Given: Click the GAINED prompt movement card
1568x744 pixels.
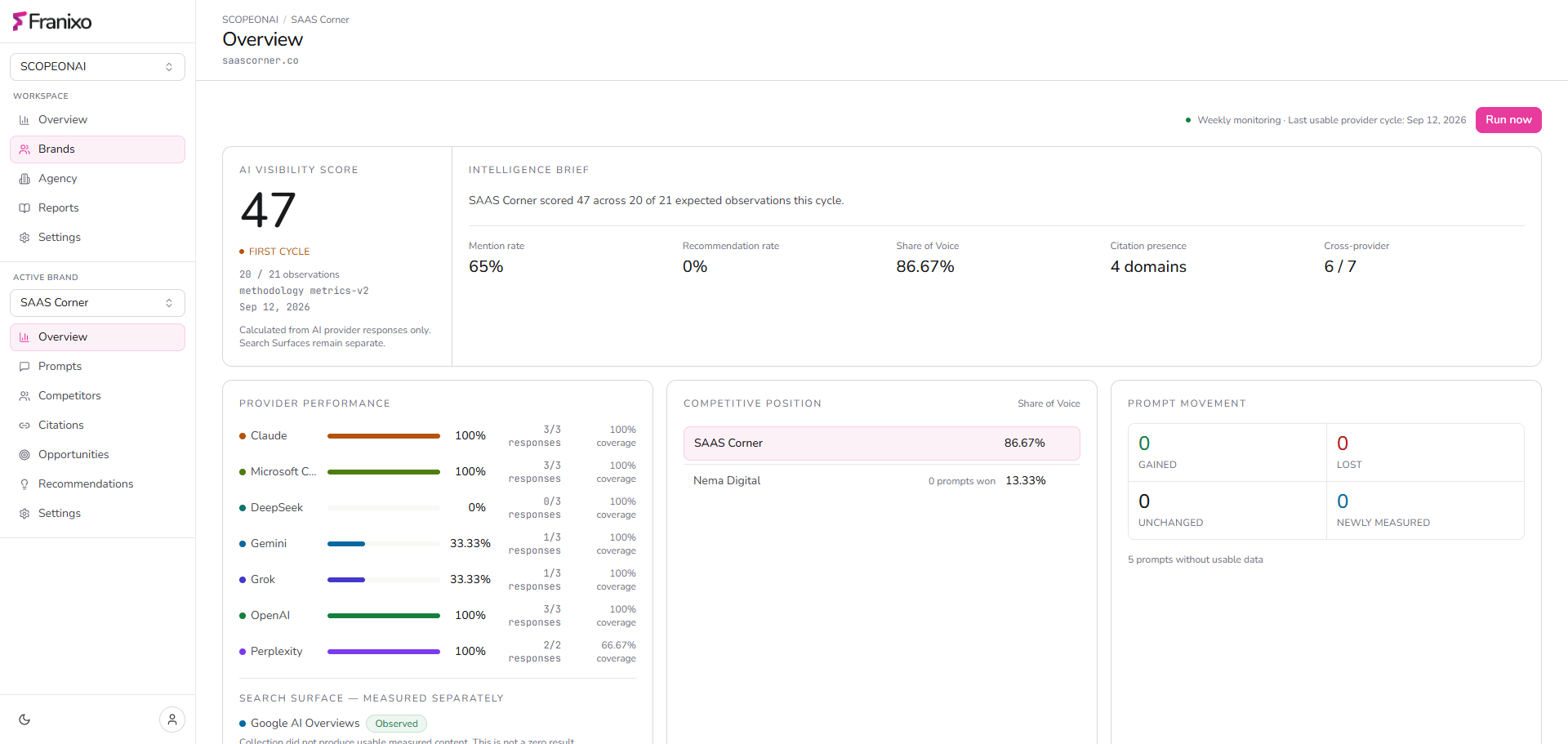Looking at the screenshot, I should point(1227,452).
